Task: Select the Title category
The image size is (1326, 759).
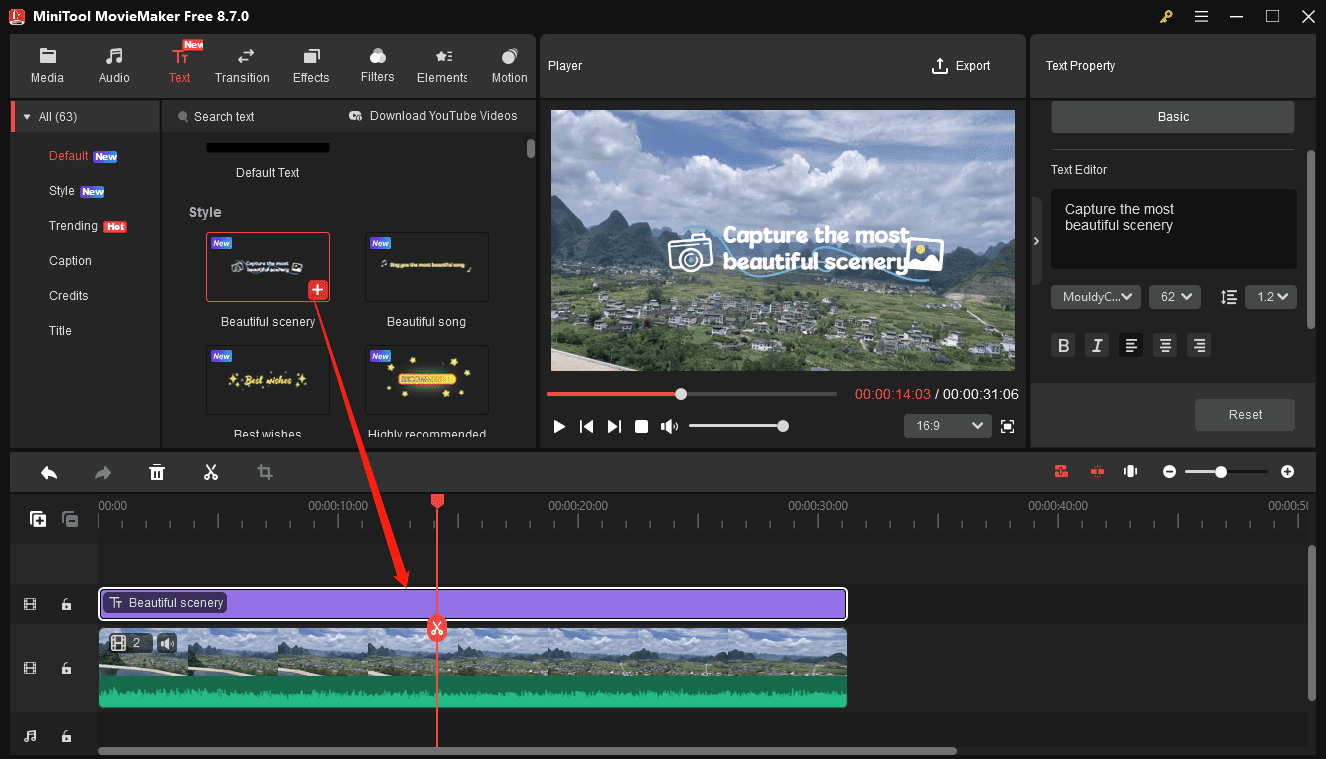Action: point(60,331)
